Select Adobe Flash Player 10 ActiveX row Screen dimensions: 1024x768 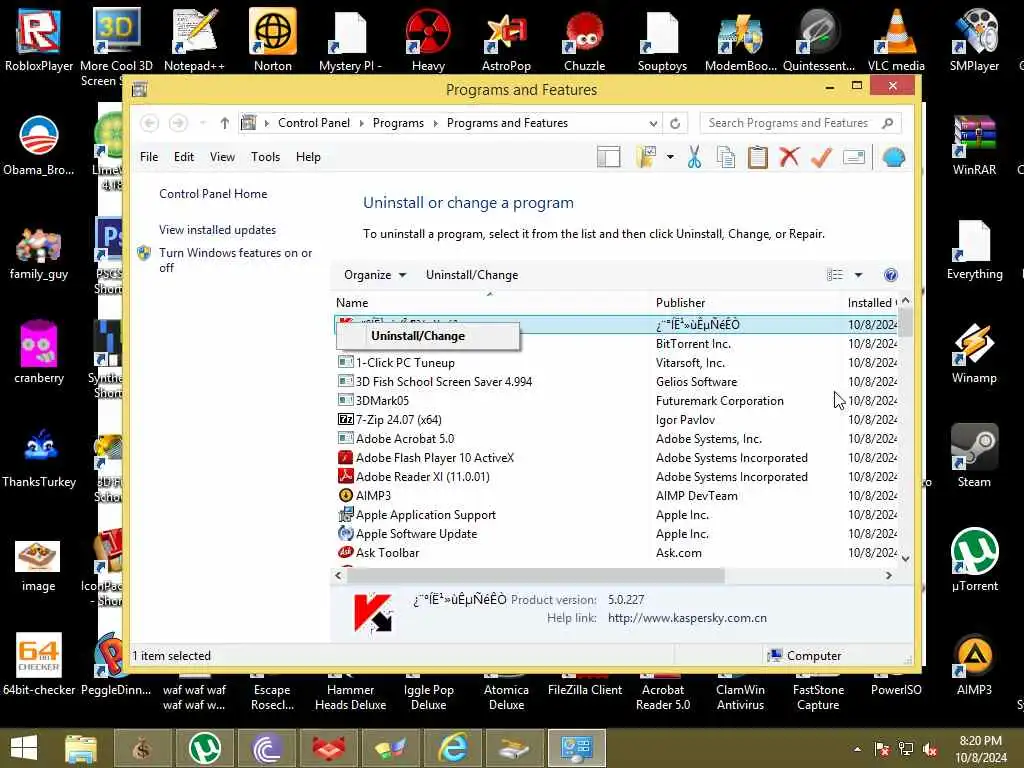pos(615,458)
